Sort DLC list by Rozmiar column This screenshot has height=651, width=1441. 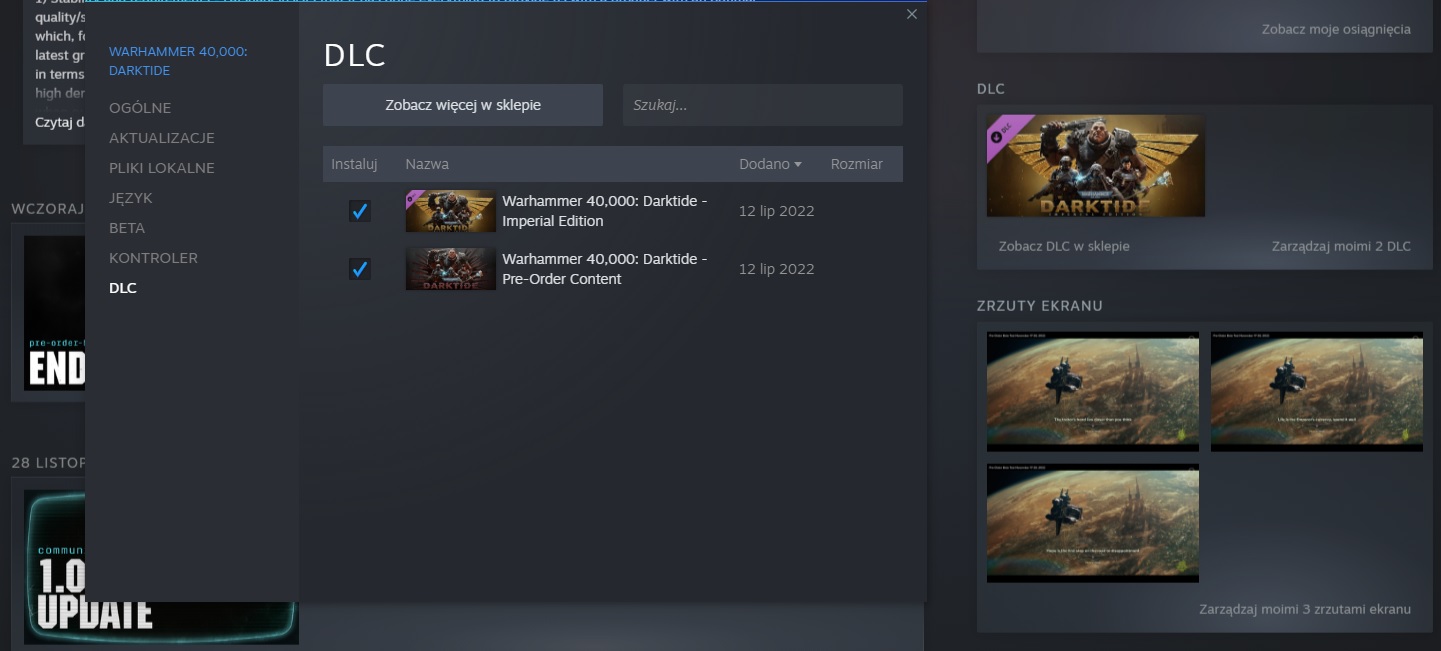pyautogui.click(x=857, y=164)
